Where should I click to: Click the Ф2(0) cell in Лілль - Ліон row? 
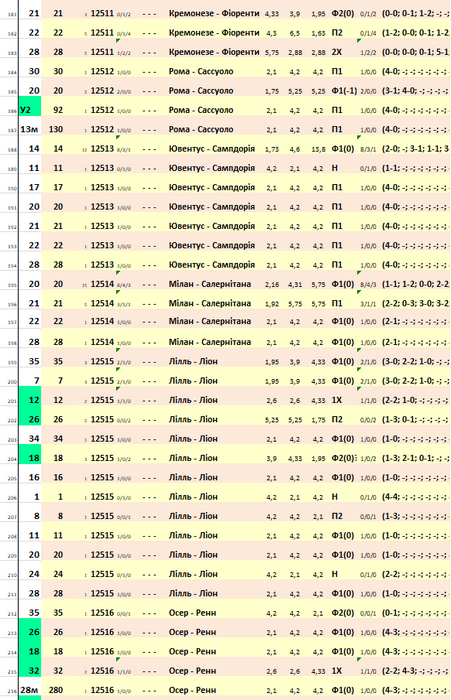[x=342, y=458]
